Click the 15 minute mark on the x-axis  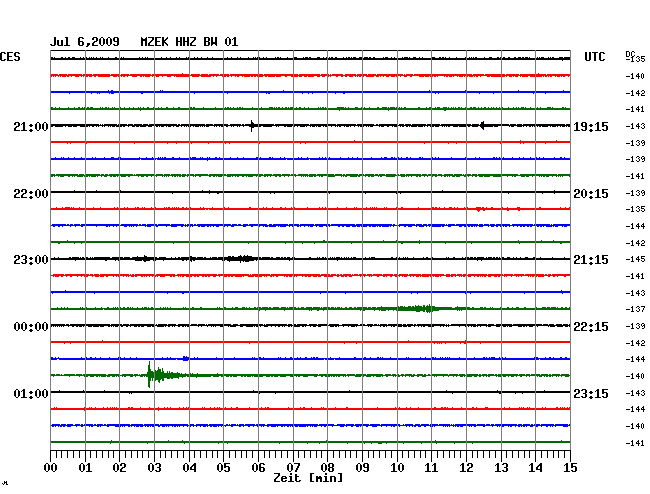click(569, 467)
